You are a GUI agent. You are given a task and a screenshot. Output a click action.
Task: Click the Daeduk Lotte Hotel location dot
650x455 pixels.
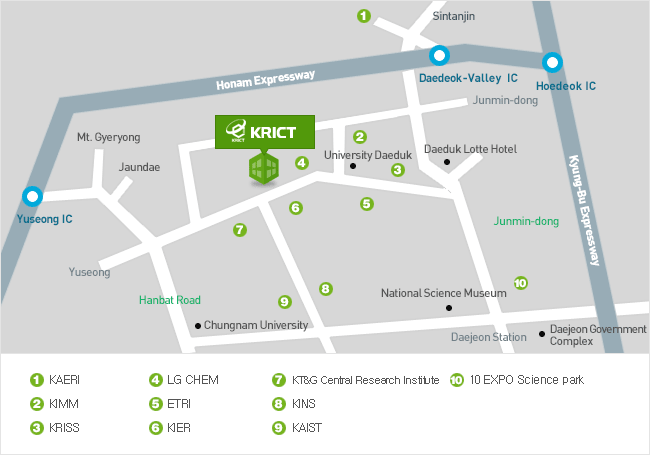[x=446, y=162]
